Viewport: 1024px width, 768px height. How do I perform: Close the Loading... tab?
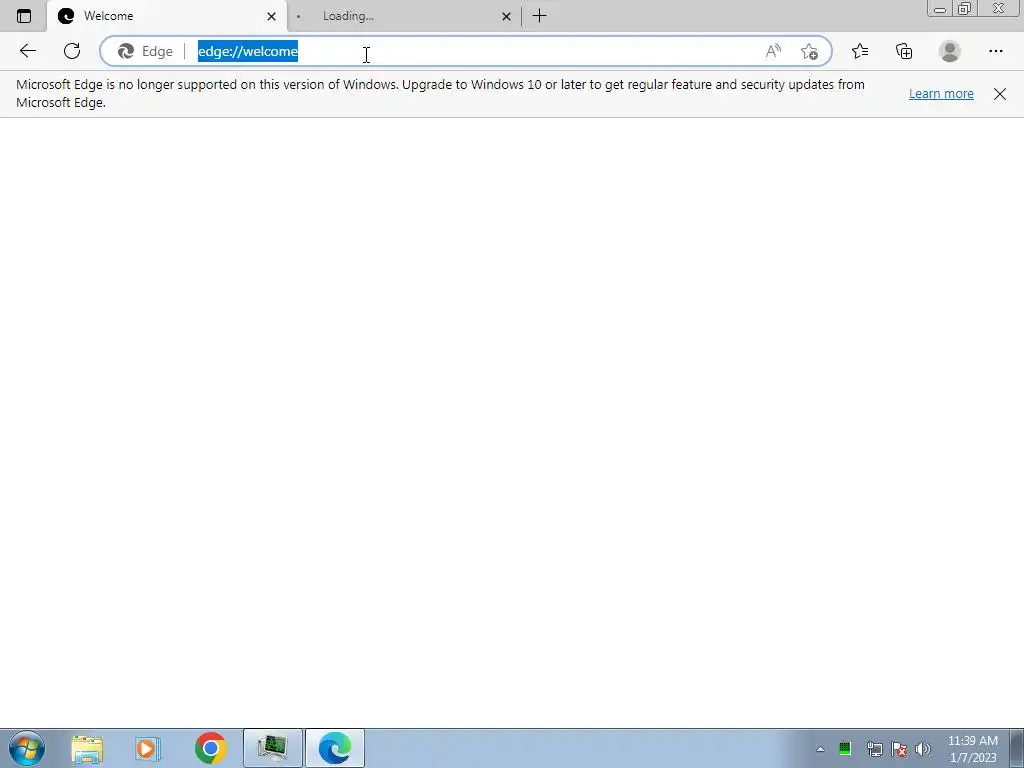point(506,16)
